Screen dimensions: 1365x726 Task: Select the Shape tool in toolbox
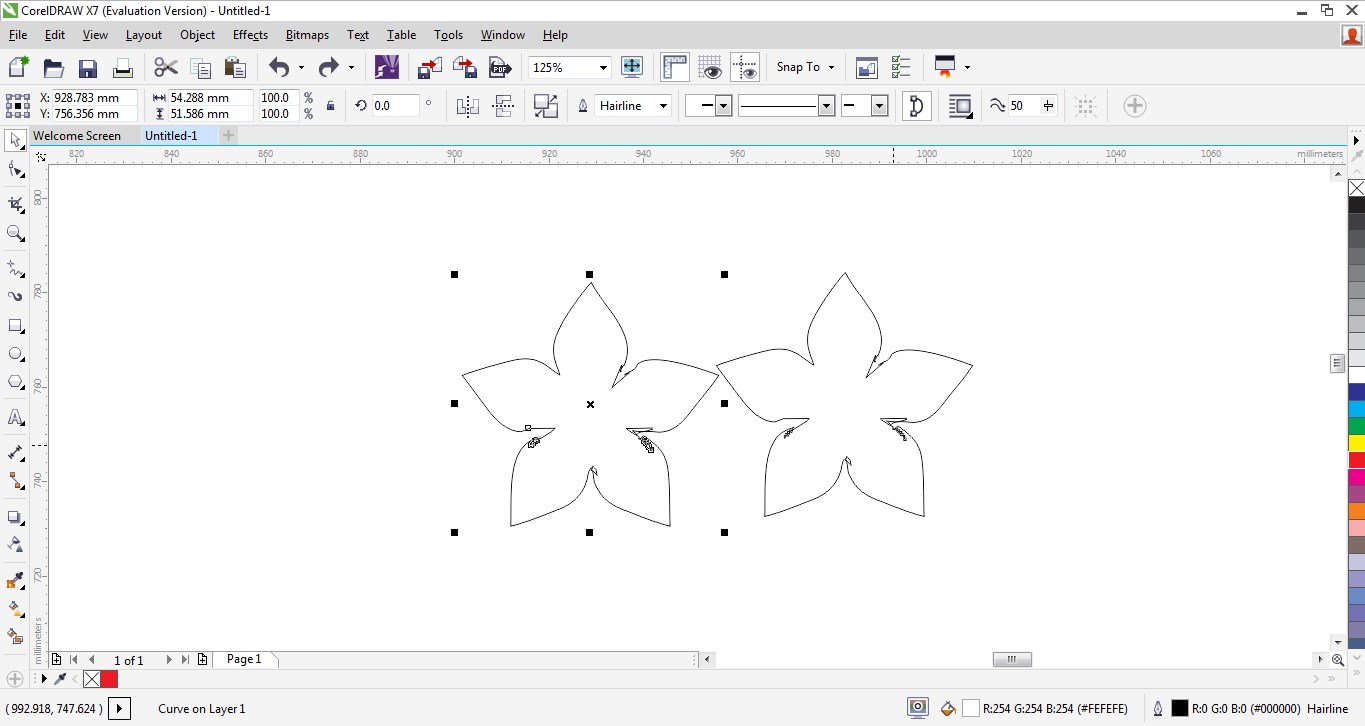click(x=15, y=171)
